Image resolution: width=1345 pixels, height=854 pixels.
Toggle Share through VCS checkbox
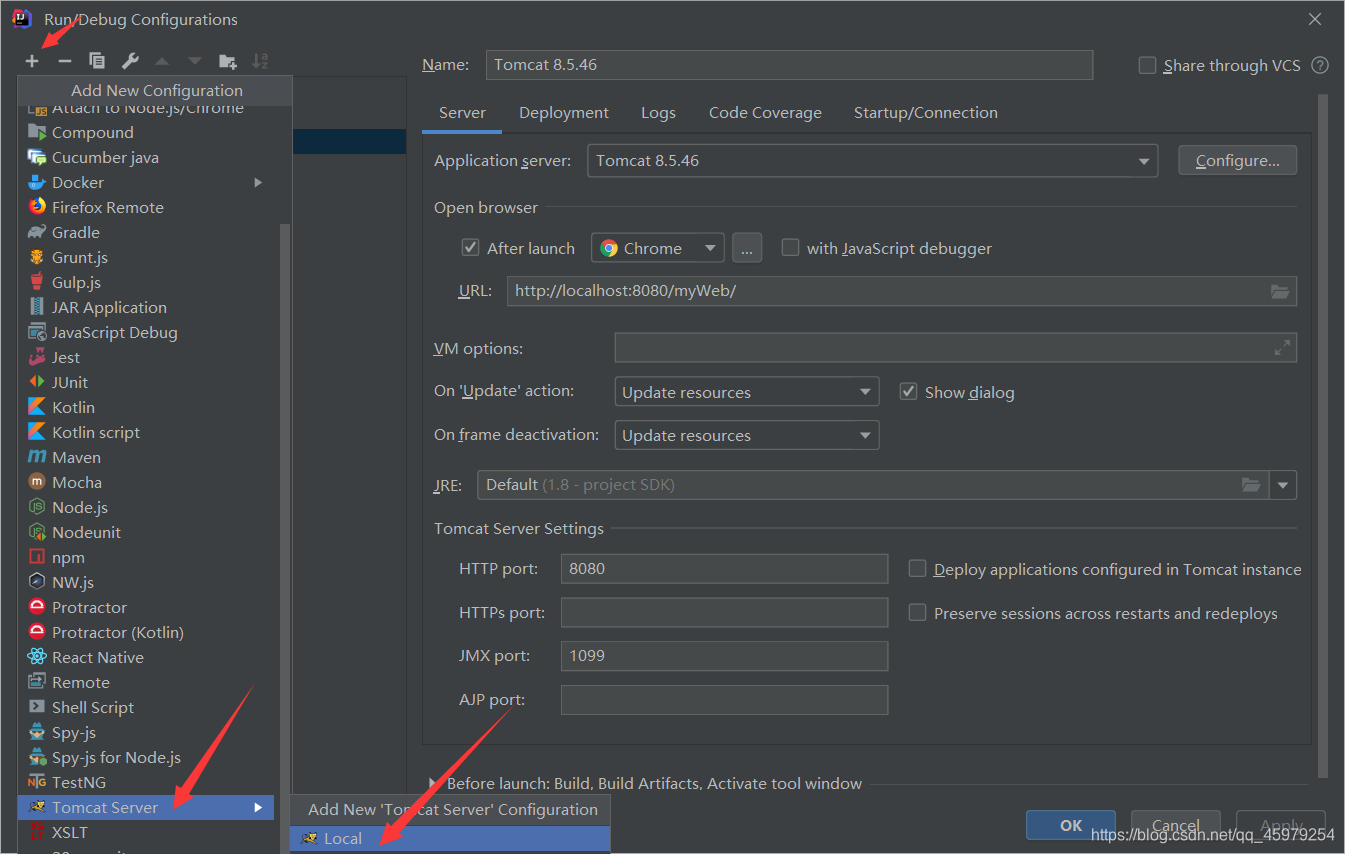[x=1147, y=65]
